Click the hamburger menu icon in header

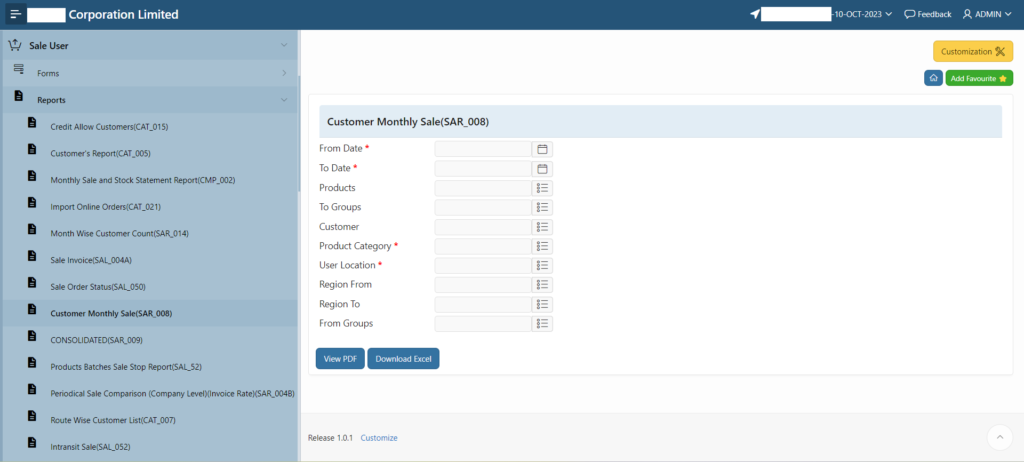[x=15, y=15]
